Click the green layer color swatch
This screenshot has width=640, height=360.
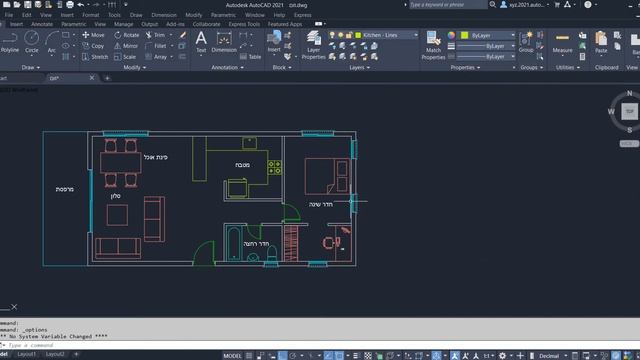[x=358, y=35]
